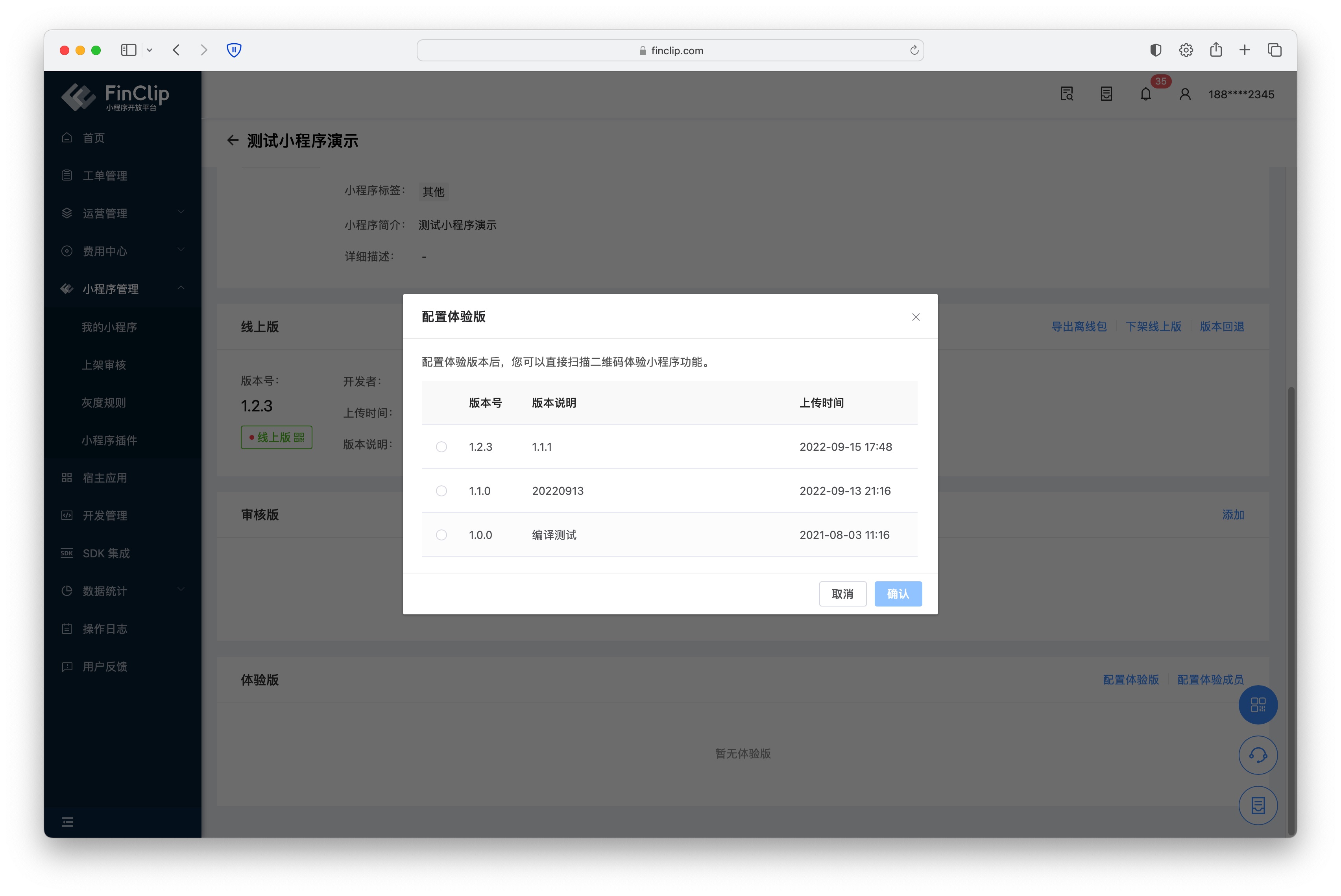Collapse the sidebar using bottom menu icon
This screenshot has width=1341, height=896.
click(67, 822)
